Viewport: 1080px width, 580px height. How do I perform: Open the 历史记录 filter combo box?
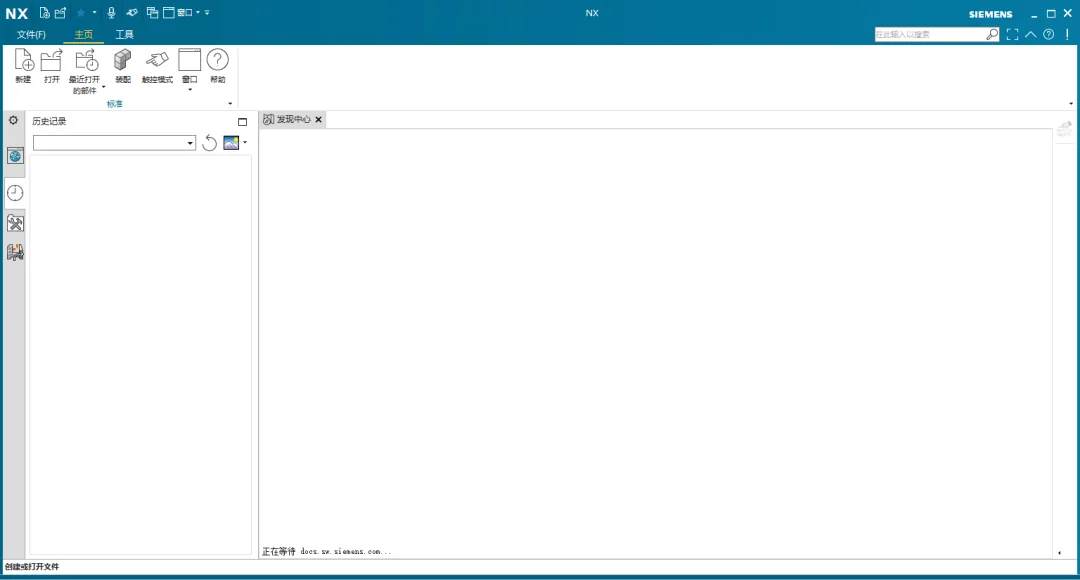(x=114, y=143)
